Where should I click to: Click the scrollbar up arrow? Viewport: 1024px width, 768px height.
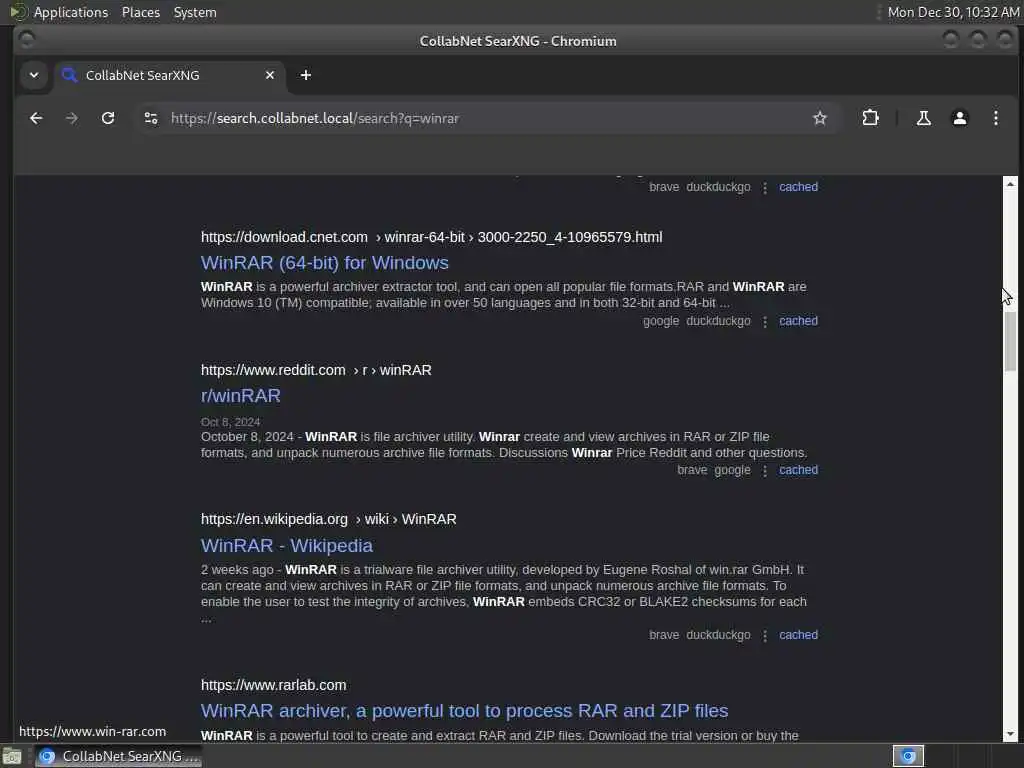(x=1010, y=184)
